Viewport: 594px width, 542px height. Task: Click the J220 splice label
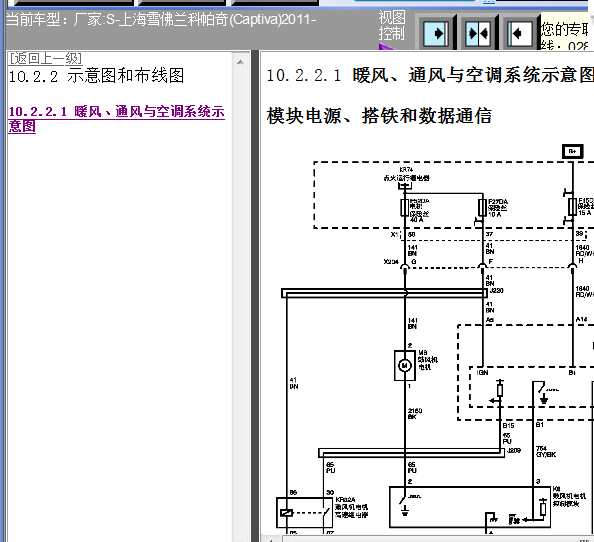pyautogui.click(x=496, y=291)
